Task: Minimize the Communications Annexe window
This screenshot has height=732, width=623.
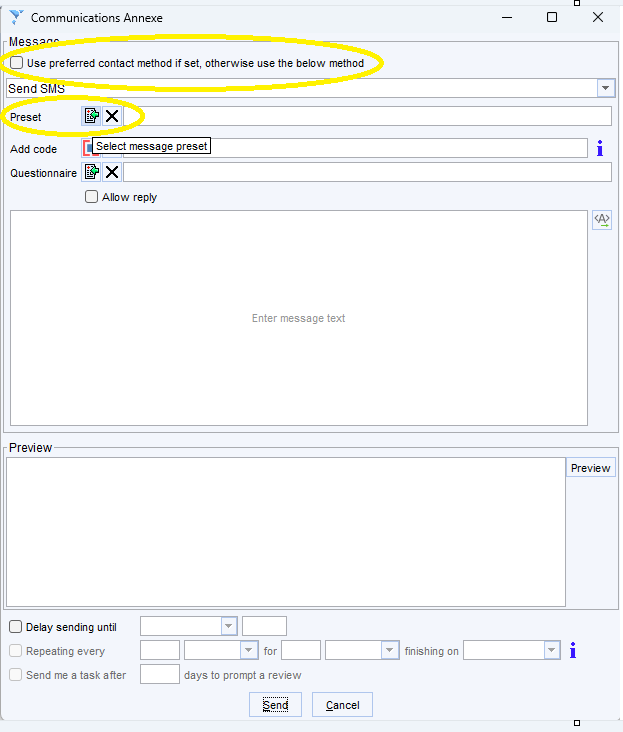Action: click(507, 17)
